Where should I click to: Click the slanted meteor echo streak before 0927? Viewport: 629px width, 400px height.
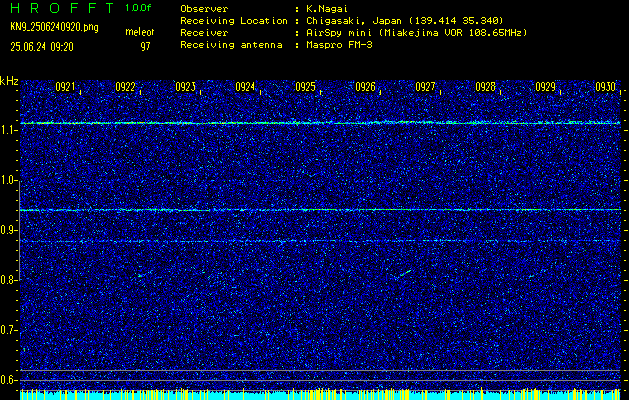click(403, 274)
